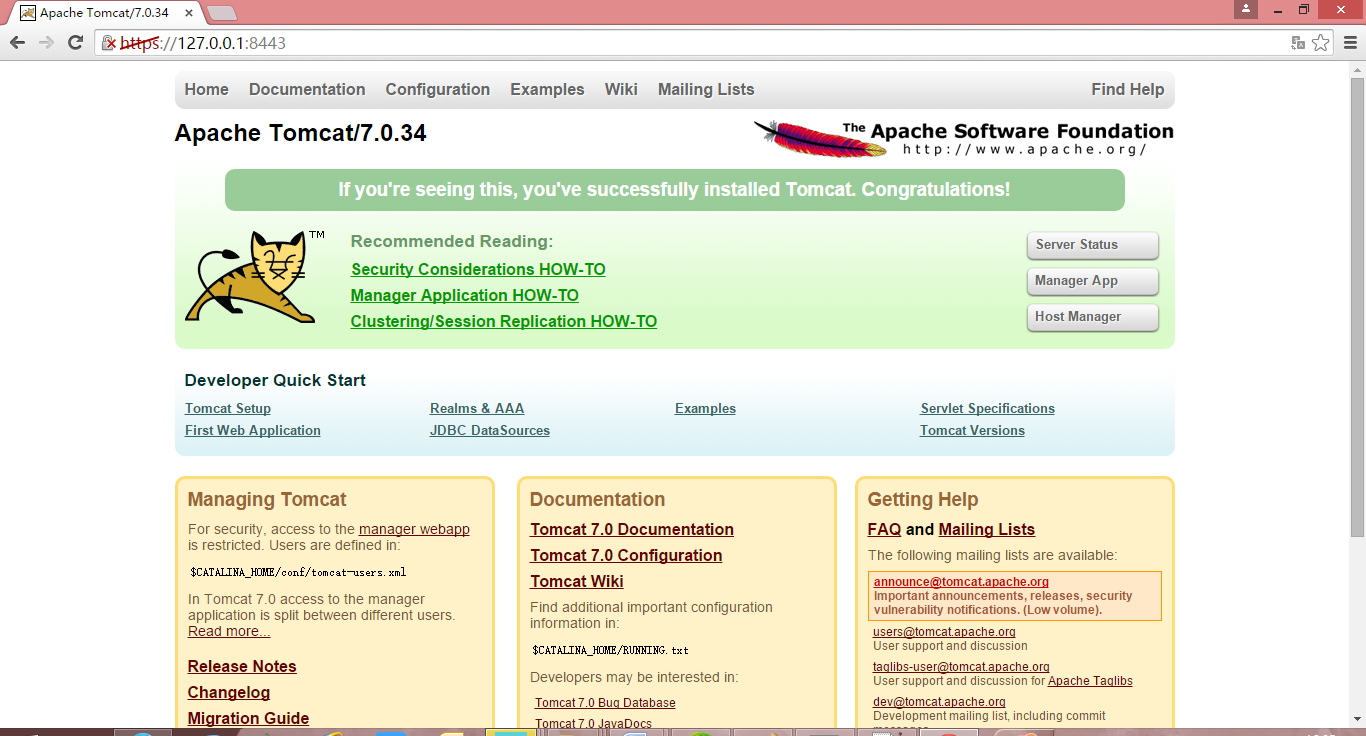Open Tomcat 7.0 Documentation link
1366x736 pixels.
point(632,529)
